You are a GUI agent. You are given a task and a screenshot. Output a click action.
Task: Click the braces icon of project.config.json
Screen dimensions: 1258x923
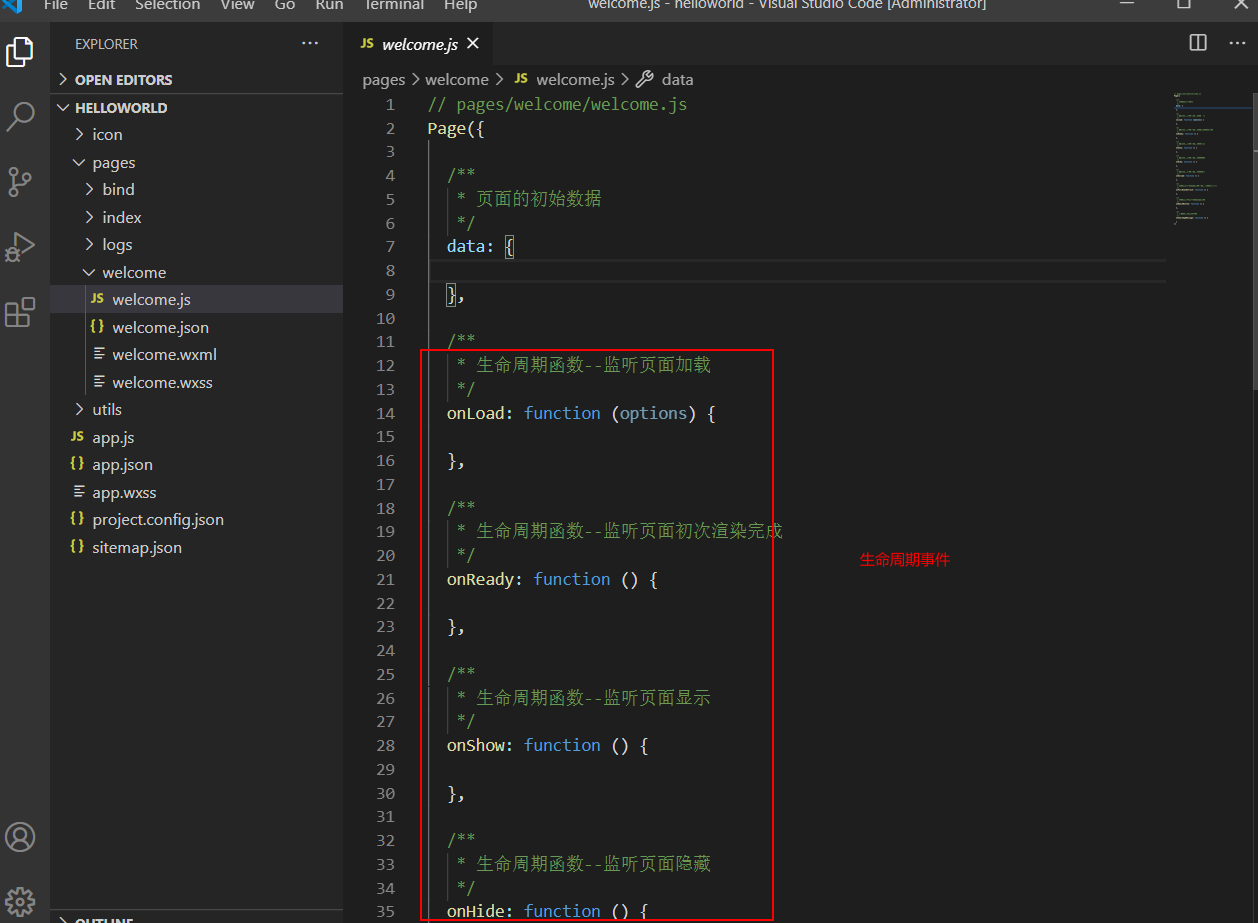click(77, 519)
